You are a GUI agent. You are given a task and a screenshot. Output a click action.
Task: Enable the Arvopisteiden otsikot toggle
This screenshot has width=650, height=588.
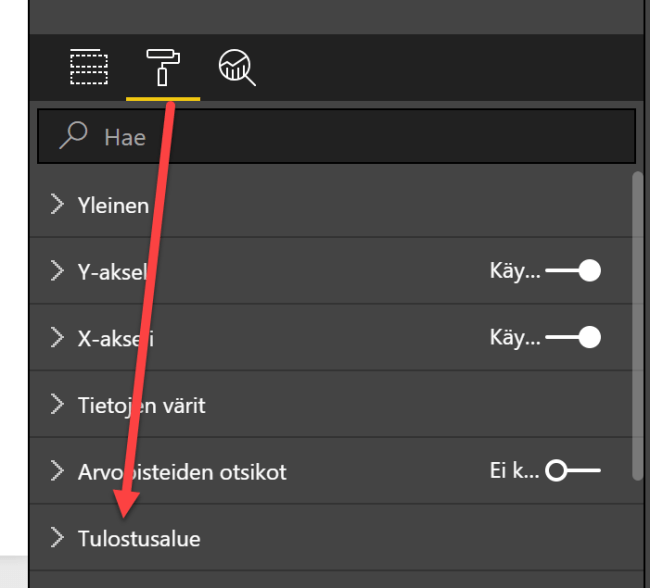coord(574,471)
